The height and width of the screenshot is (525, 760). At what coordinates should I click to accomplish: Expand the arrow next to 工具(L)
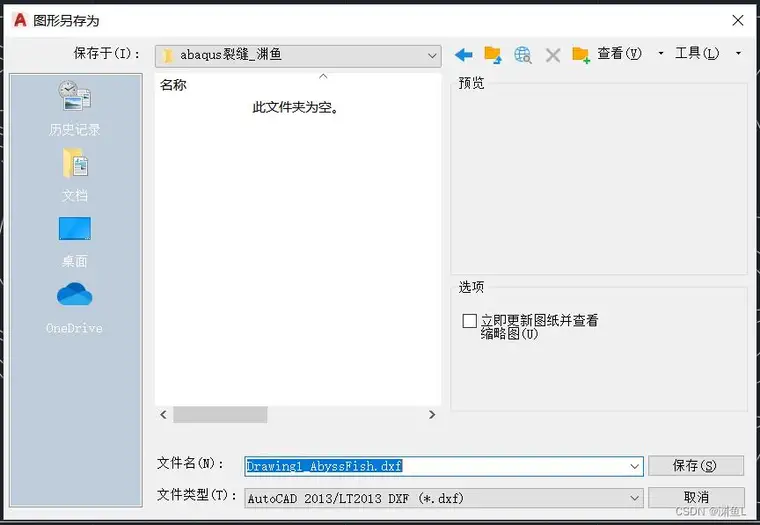[738, 53]
